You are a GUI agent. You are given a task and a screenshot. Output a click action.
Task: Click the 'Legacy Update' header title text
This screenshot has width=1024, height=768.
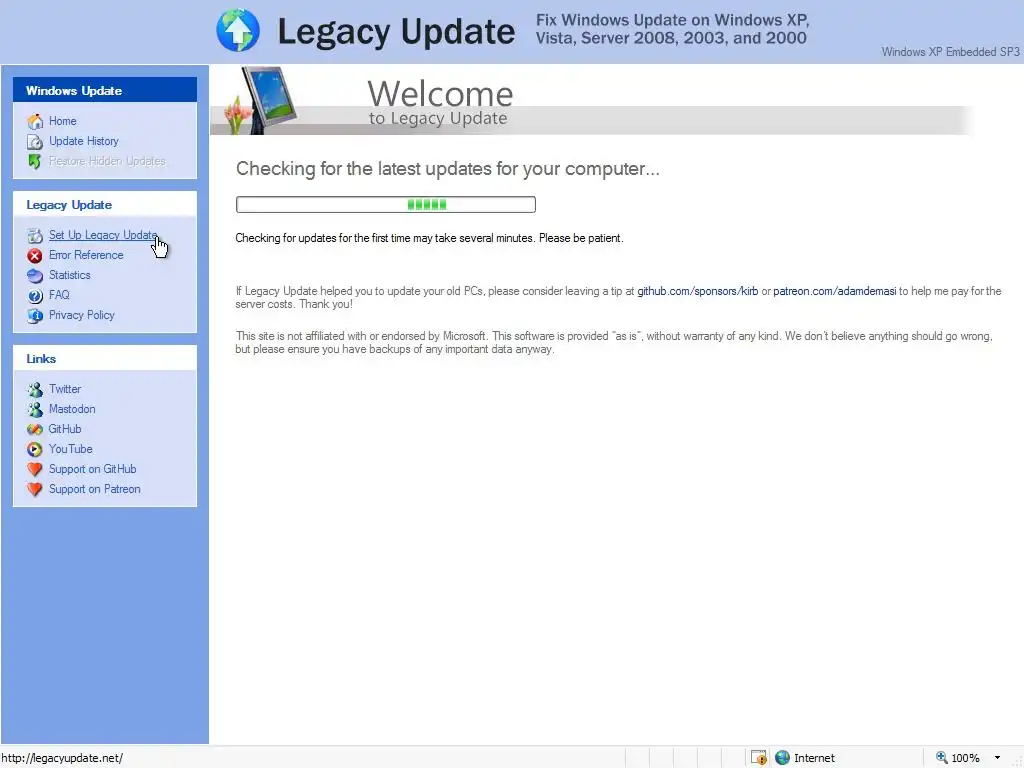[x=396, y=32]
